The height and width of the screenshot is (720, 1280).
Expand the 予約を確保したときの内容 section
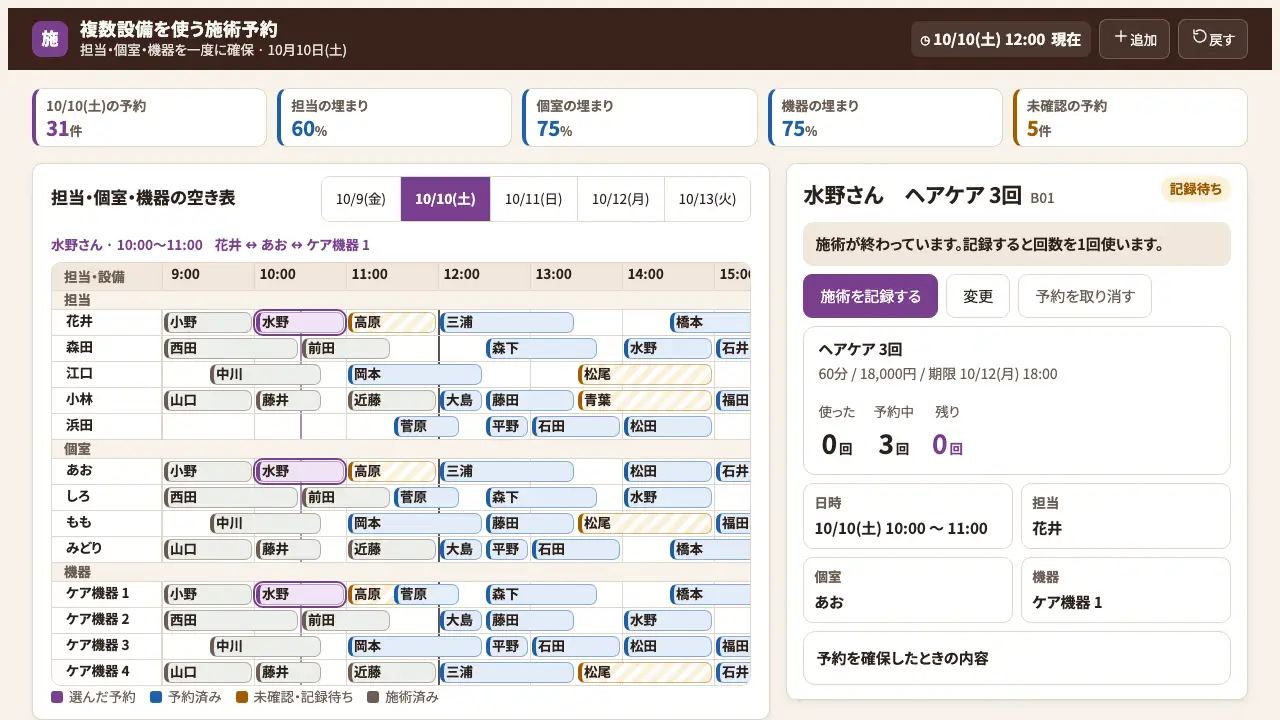point(1017,658)
